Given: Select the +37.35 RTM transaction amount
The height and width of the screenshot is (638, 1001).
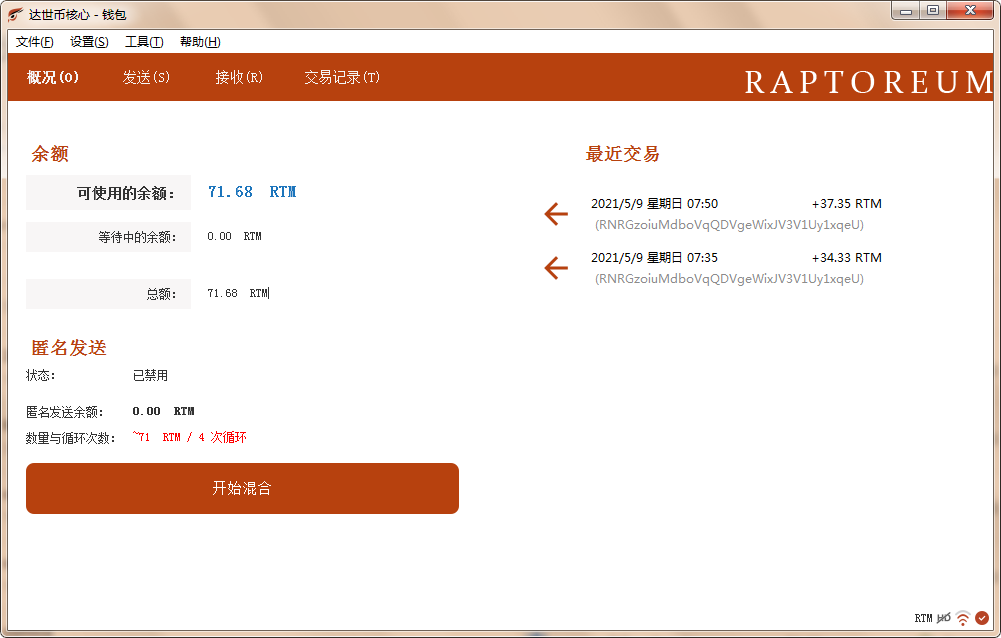Looking at the screenshot, I should pyautogui.click(x=847, y=204).
